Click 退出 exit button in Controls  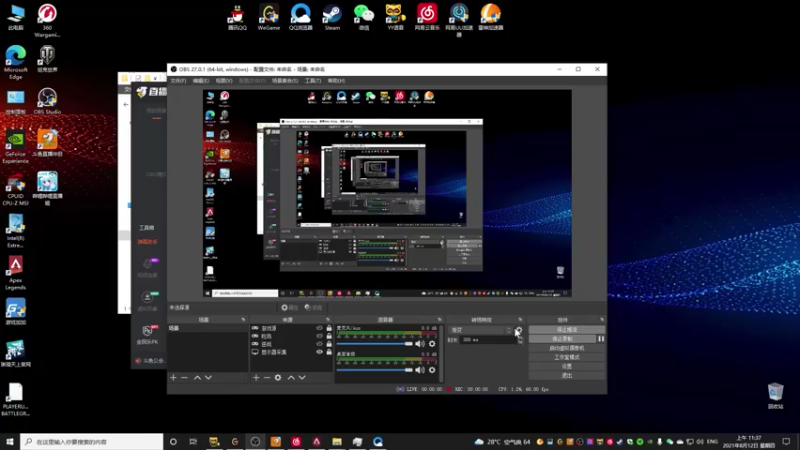[567, 376]
